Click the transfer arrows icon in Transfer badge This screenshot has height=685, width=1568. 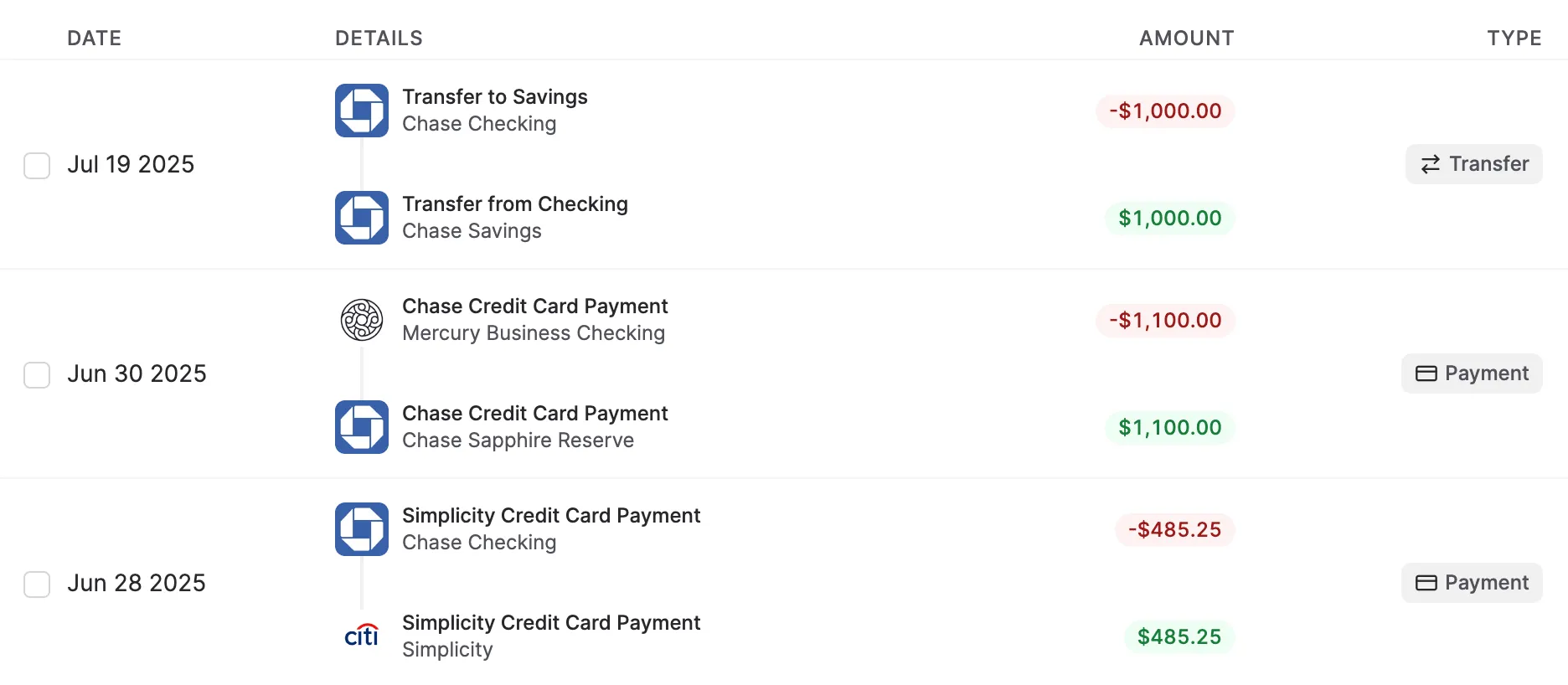(x=1430, y=164)
